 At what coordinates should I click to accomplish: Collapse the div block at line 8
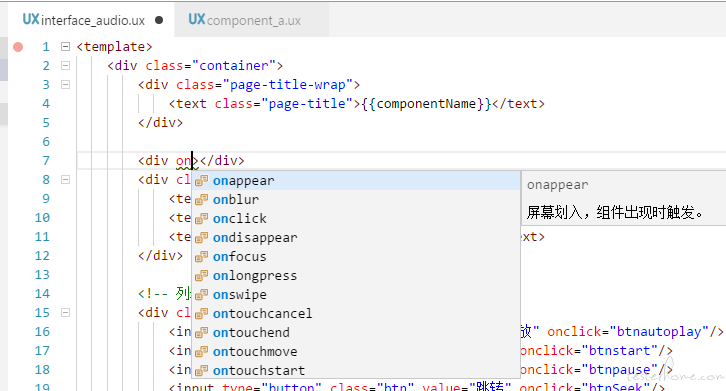coord(65,179)
